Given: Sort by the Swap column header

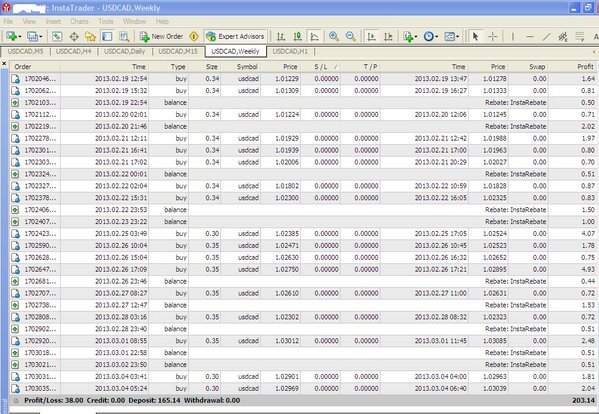Looking at the screenshot, I should click(529, 66).
